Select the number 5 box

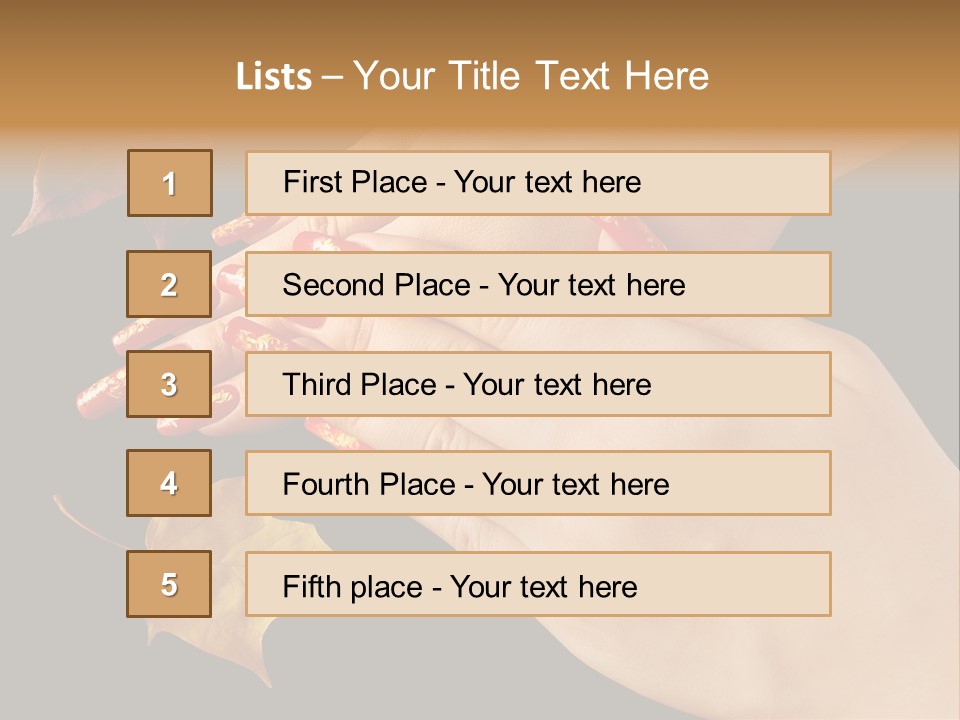point(170,584)
